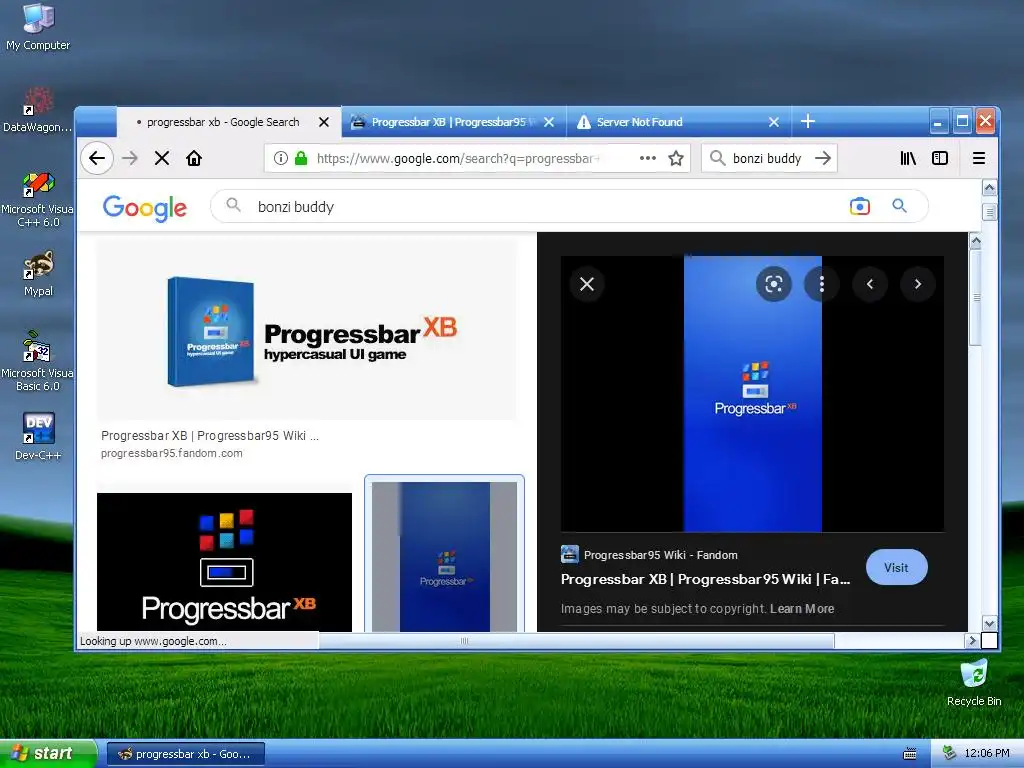Click the address bar URL field
This screenshot has width=1024, height=768.
457,158
